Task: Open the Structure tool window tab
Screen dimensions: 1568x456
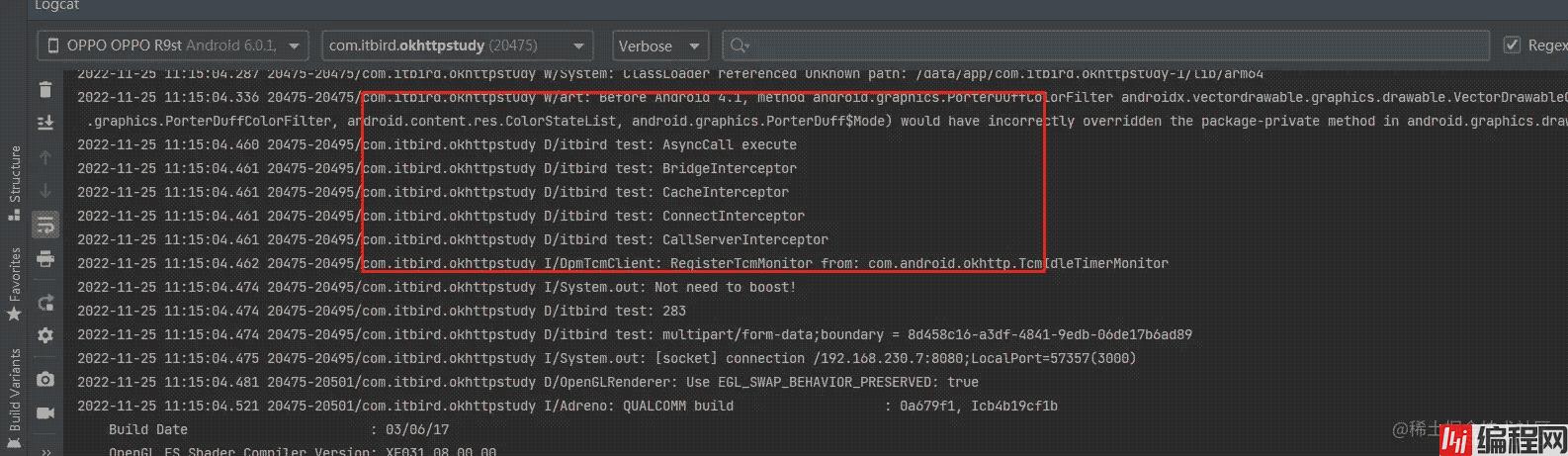Action: click(x=14, y=180)
